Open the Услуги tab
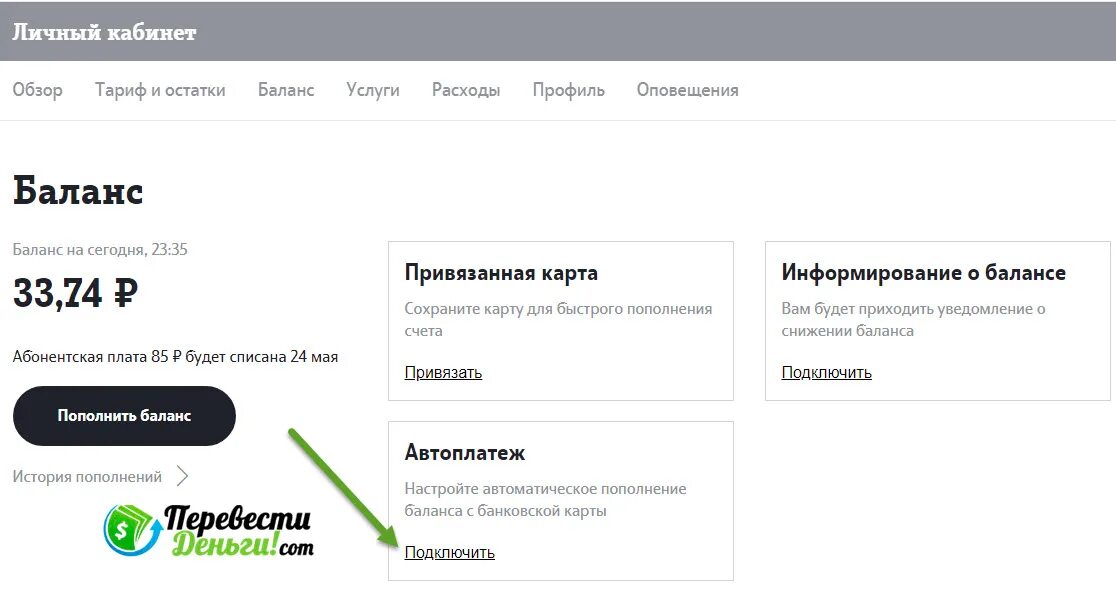Viewport: 1116px width, 594px height. pos(373,90)
